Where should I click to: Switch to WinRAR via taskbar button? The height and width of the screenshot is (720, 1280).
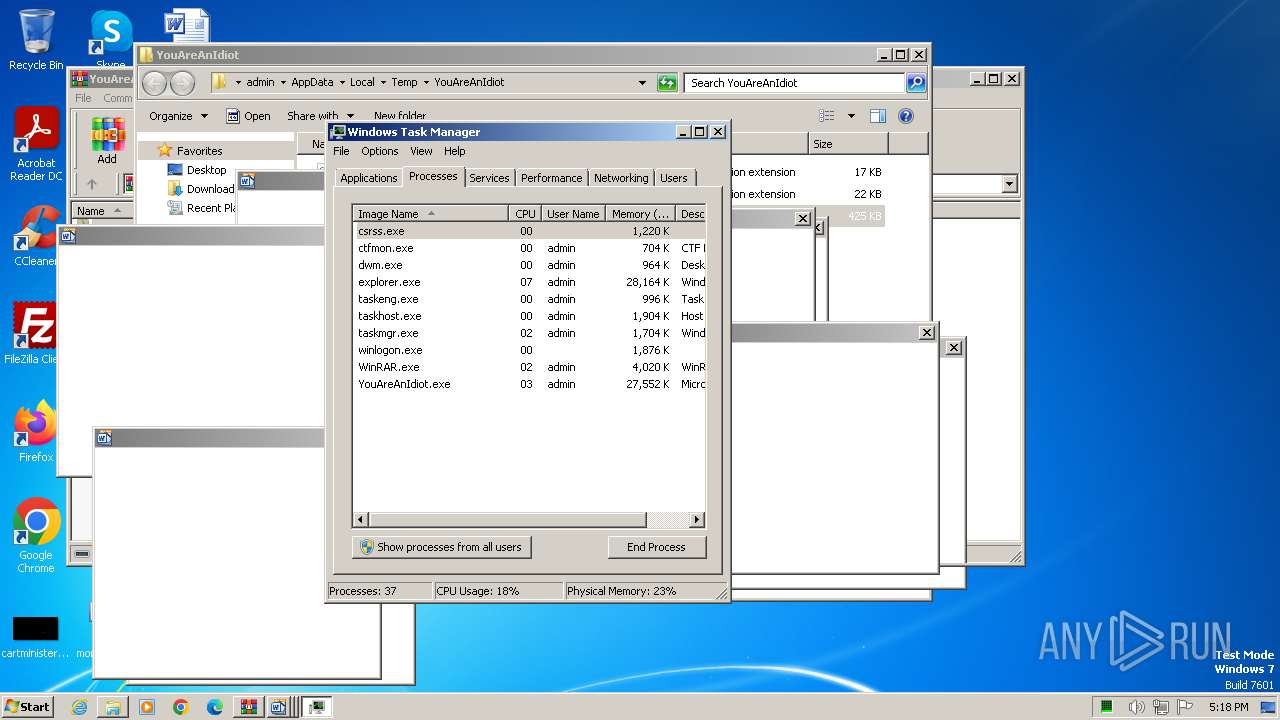tap(249, 707)
